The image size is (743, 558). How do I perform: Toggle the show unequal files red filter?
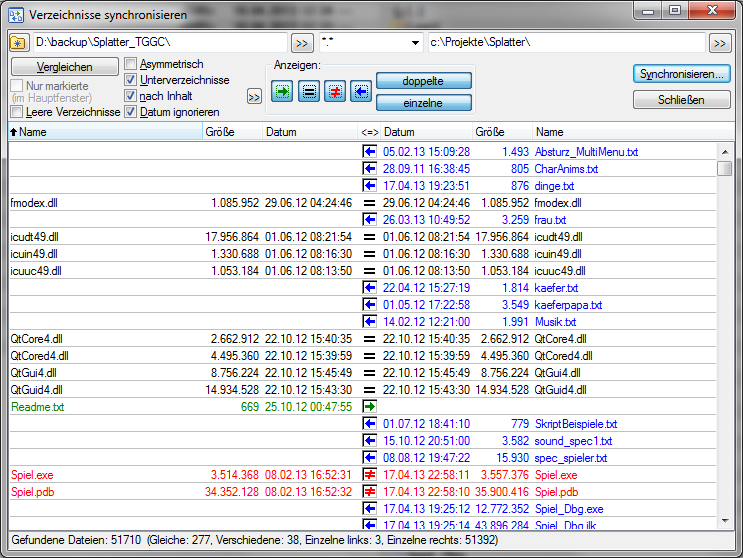(335, 90)
